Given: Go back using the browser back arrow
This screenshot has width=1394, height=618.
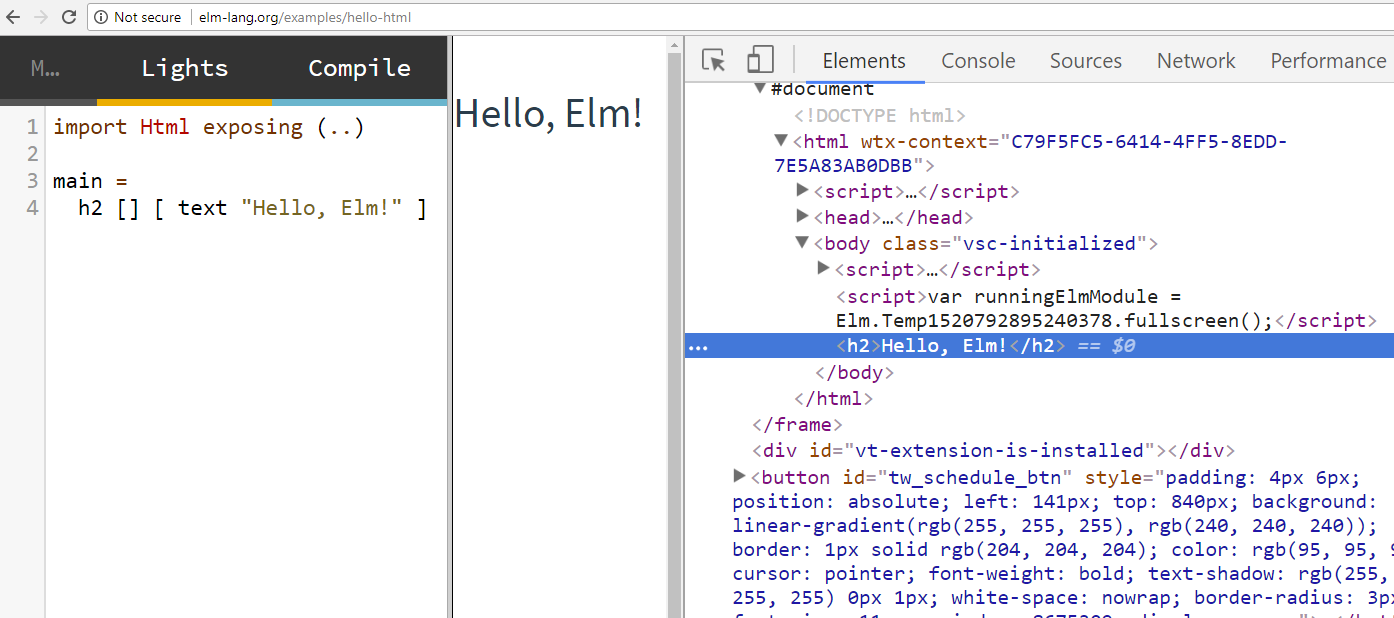Looking at the screenshot, I should click(13, 17).
